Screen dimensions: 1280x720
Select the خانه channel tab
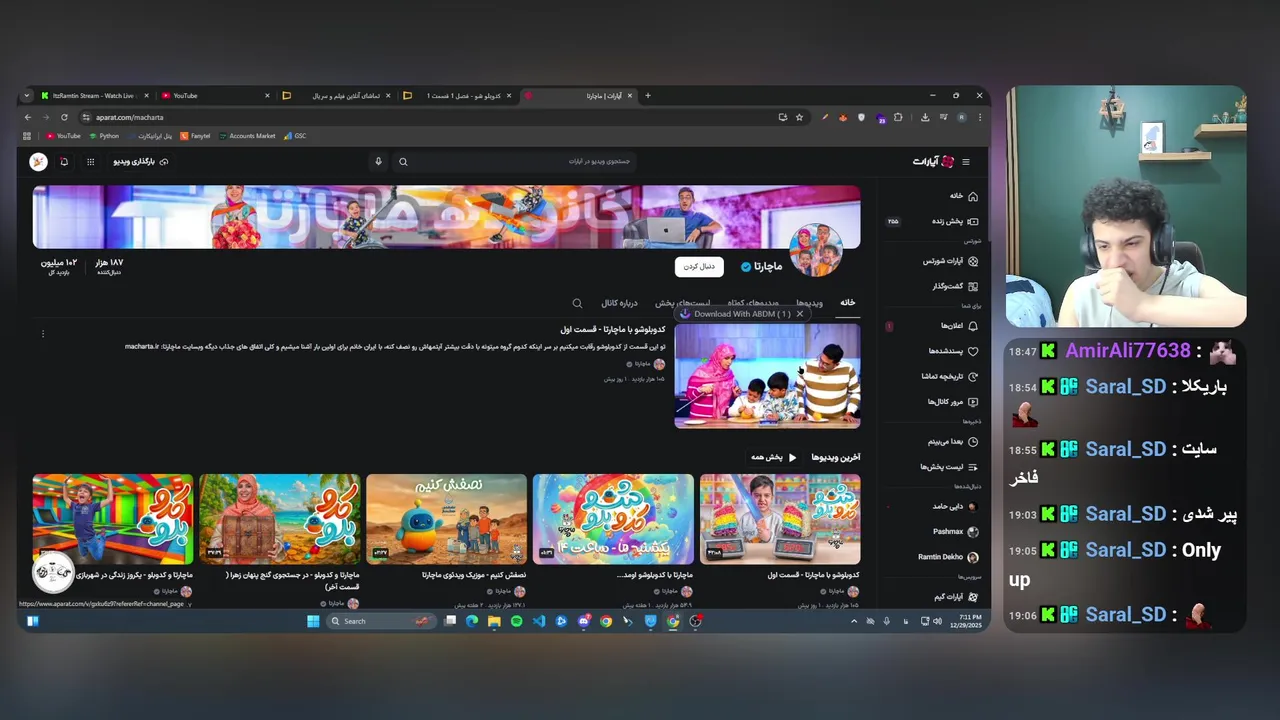click(848, 302)
